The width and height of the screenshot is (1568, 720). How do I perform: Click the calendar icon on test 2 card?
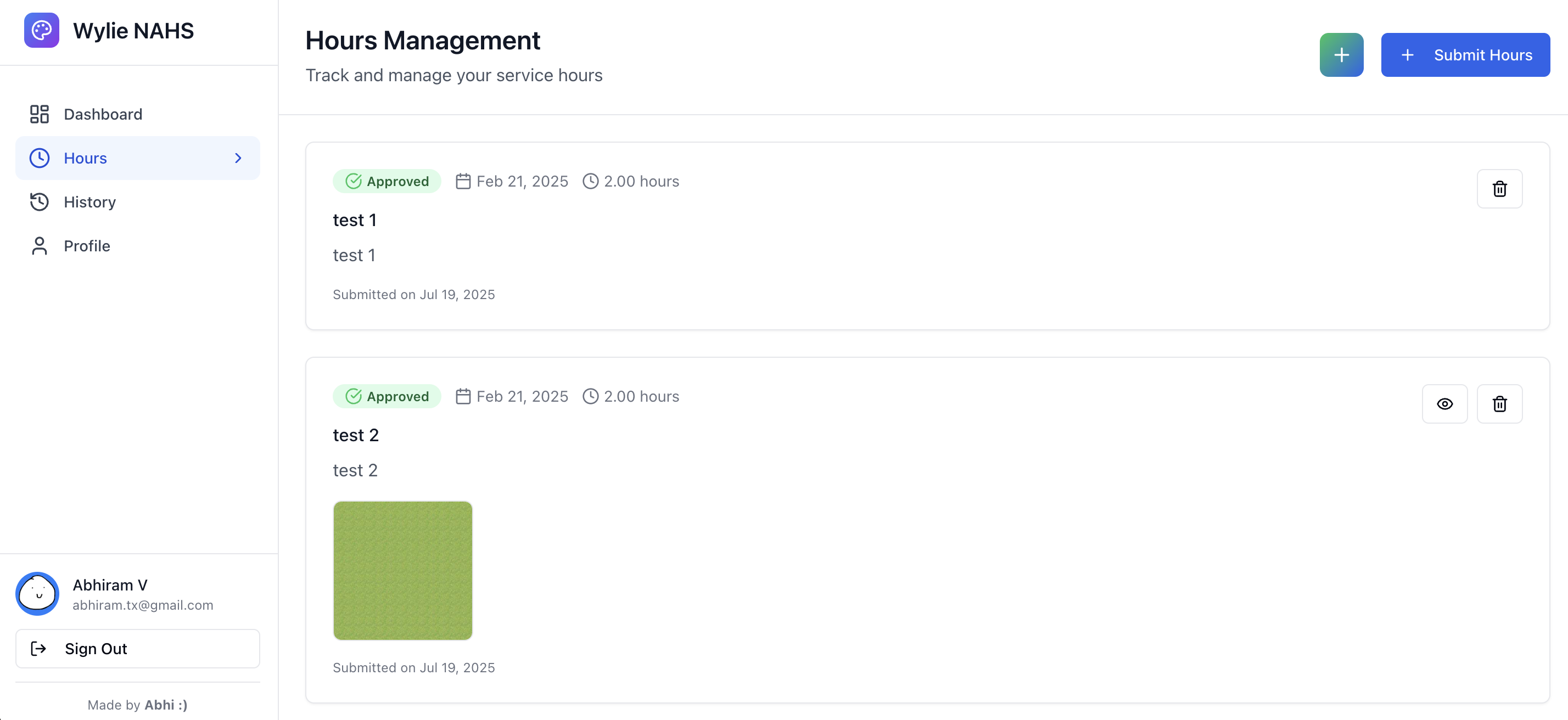[463, 396]
